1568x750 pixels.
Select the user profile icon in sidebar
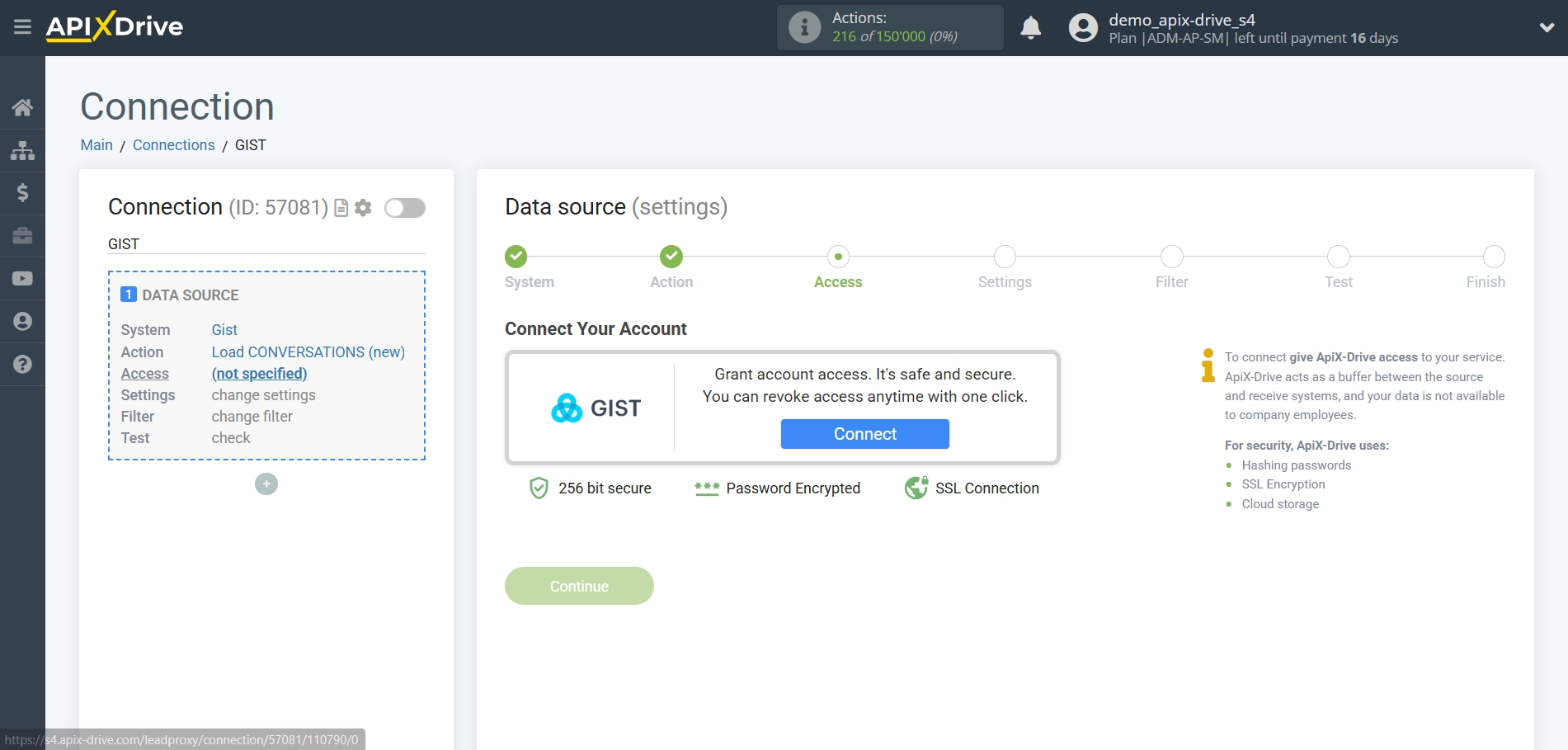coord(22,321)
